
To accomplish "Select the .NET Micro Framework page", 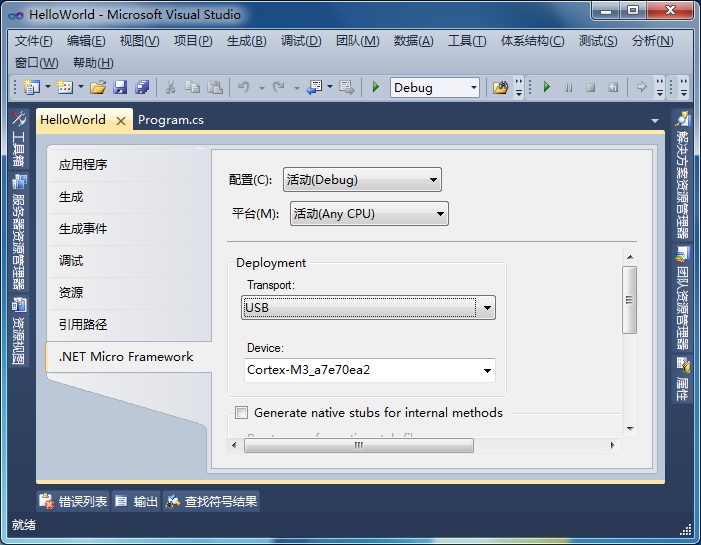I will point(129,357).
